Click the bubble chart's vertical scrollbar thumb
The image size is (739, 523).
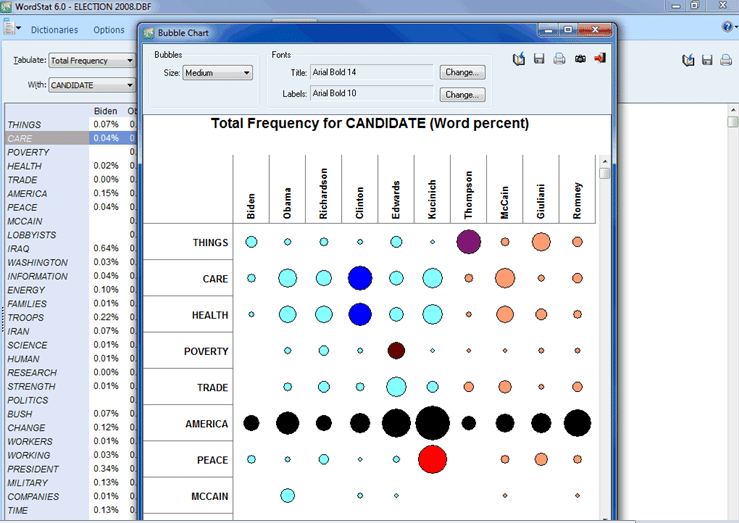604,173
